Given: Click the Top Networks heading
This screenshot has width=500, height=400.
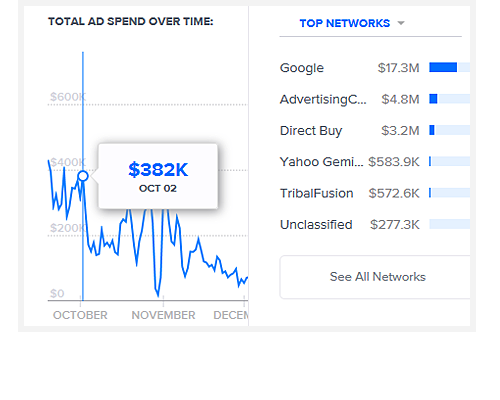Looking at the screenshot, I should pos(345,23).
